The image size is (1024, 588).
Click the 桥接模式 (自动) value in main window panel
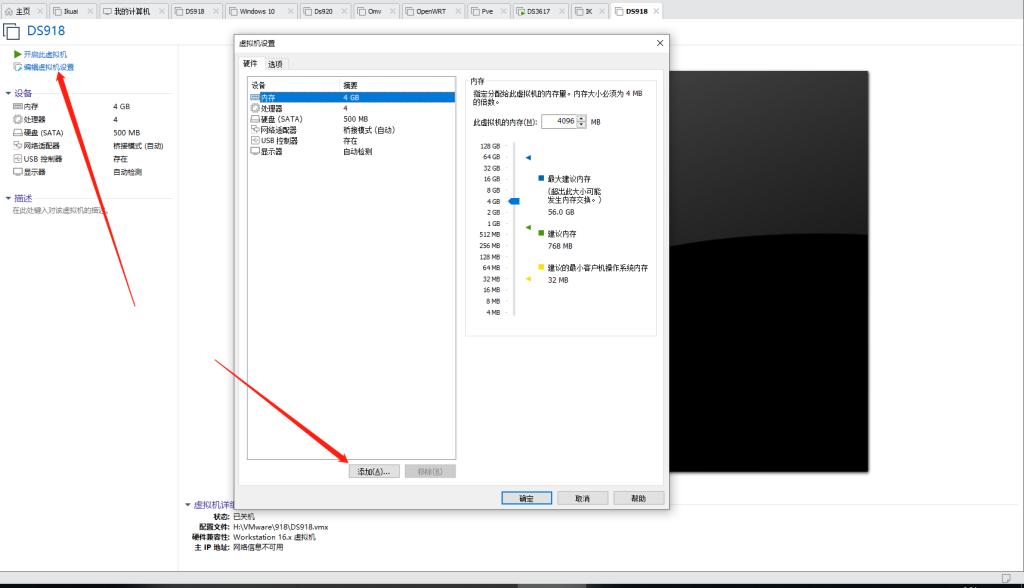138,146
